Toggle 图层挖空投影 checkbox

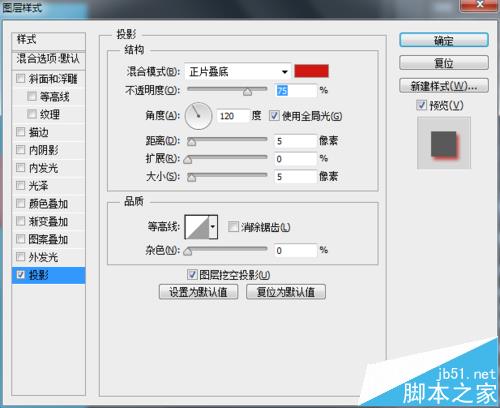[192, 275]
